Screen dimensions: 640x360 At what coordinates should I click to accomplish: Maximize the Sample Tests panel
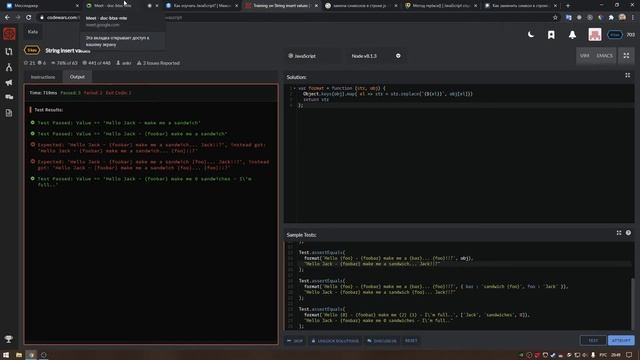click(x=619, y=233)
